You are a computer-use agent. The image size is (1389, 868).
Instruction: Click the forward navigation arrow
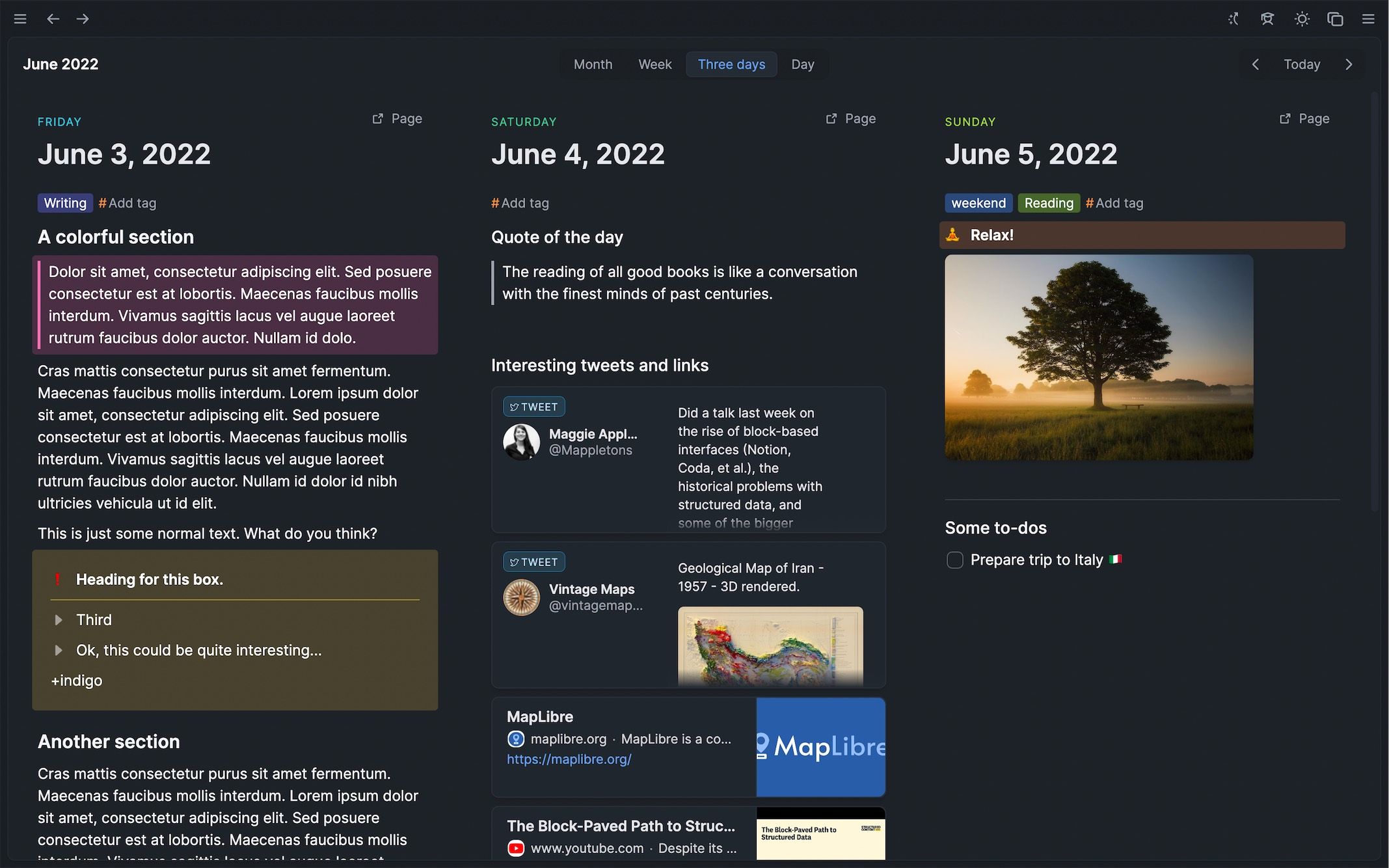[x=83, y=19]
